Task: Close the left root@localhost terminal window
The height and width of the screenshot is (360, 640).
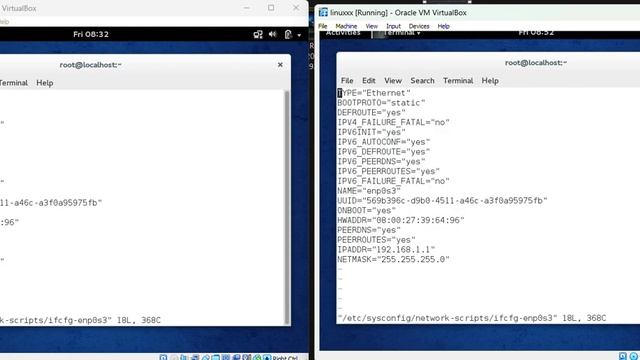Action: point(280,64)
